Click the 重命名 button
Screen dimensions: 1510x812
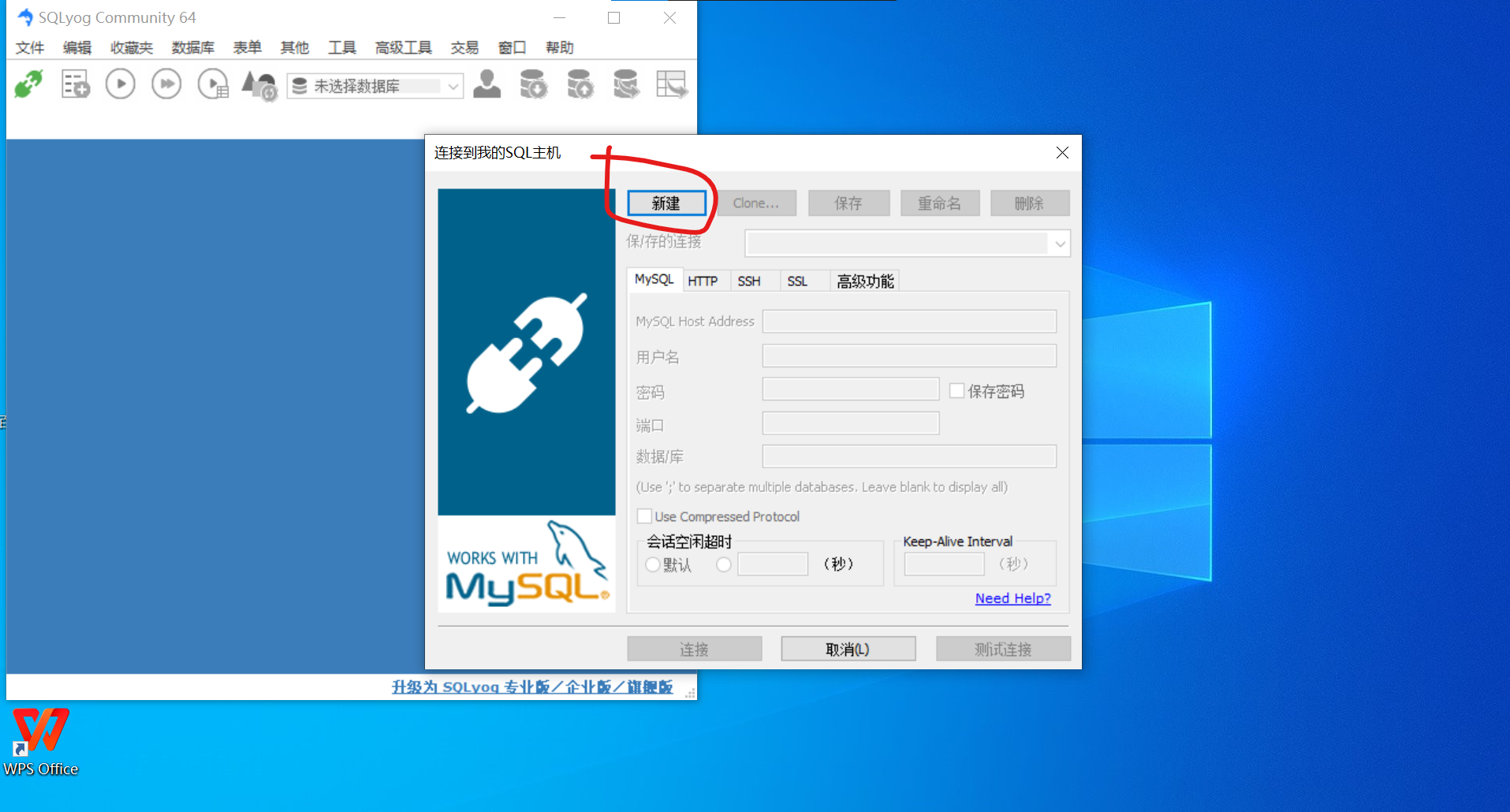point(940,203)
